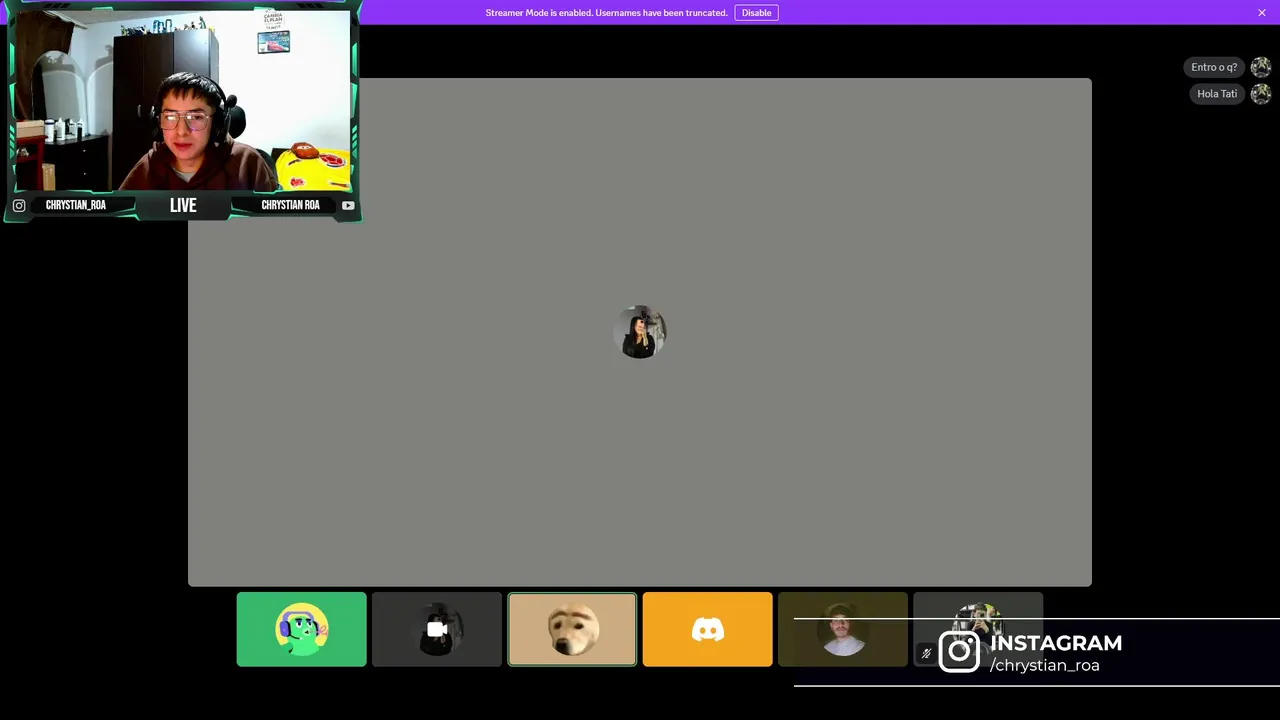Click the large Instagram logo in banner
The image size is (1280, 720).
coord(959,652)
